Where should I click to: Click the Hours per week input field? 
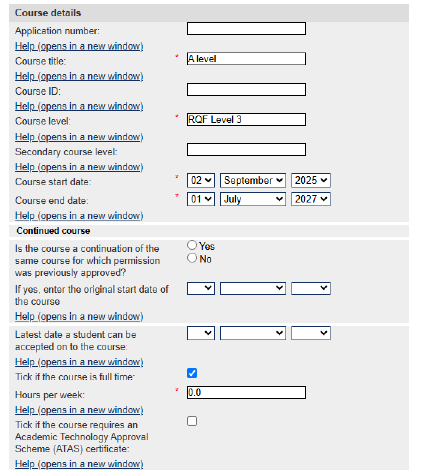point(246,393)
